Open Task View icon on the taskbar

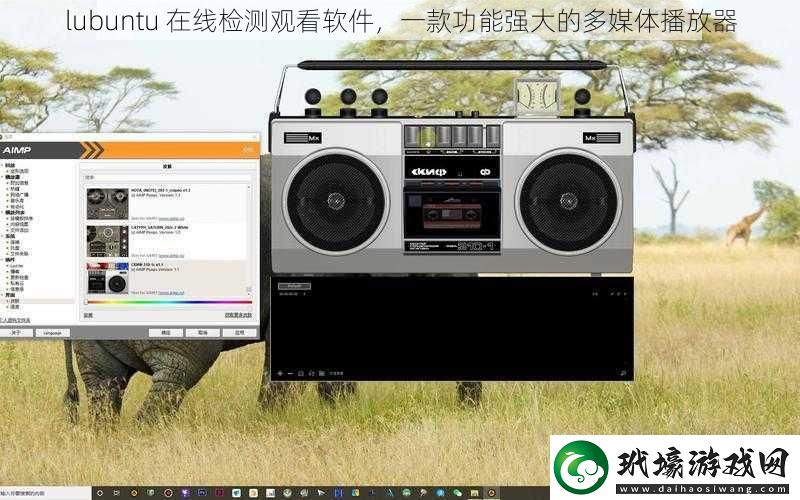click(x=116, y=493)
